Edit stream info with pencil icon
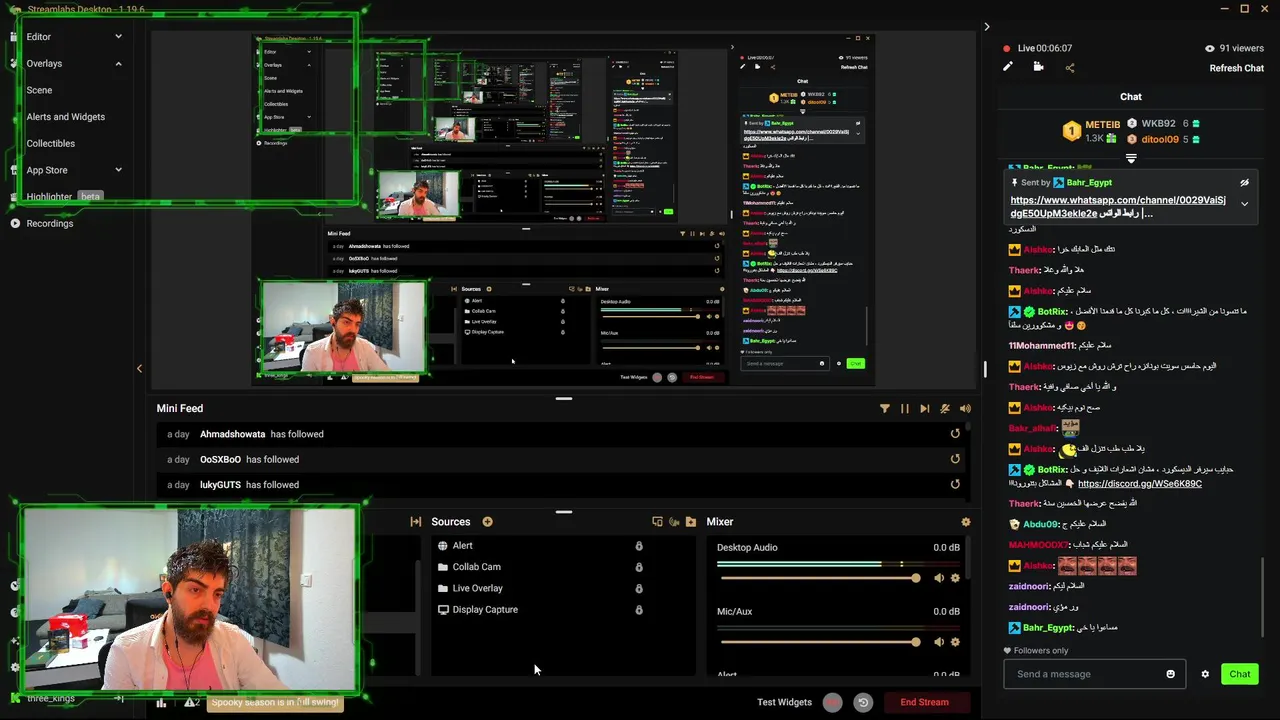 [1008, 67]
